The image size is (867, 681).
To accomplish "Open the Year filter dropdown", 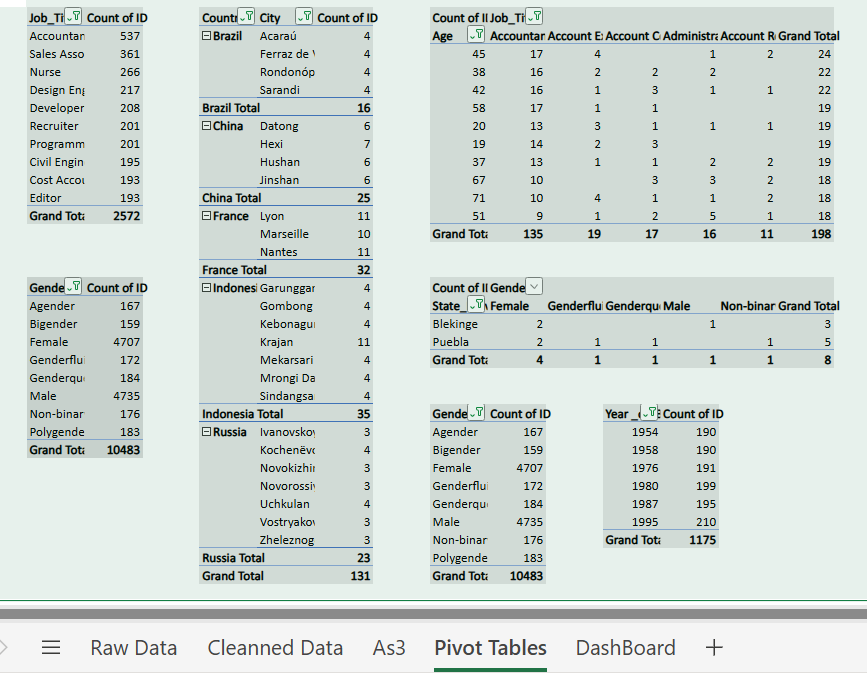I will (649, 412).
